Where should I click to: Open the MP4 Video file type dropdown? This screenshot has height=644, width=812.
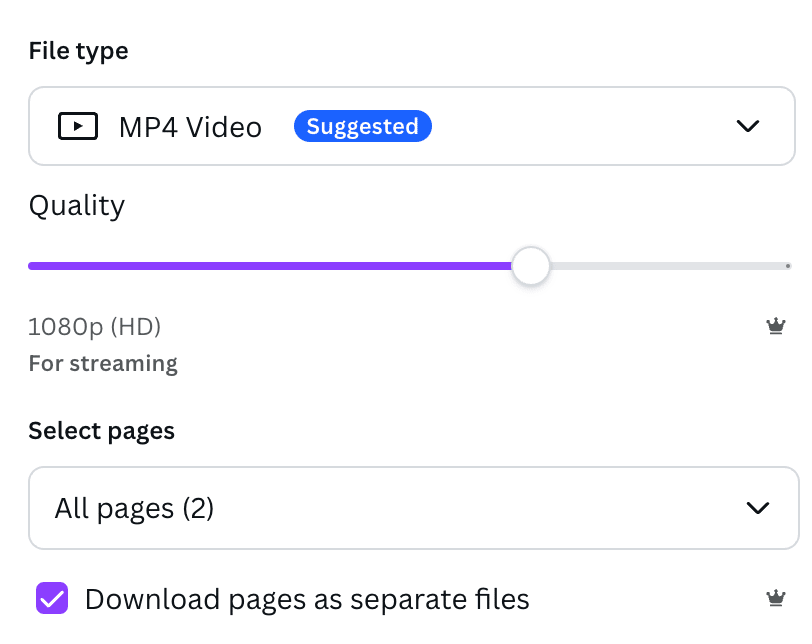412,126
